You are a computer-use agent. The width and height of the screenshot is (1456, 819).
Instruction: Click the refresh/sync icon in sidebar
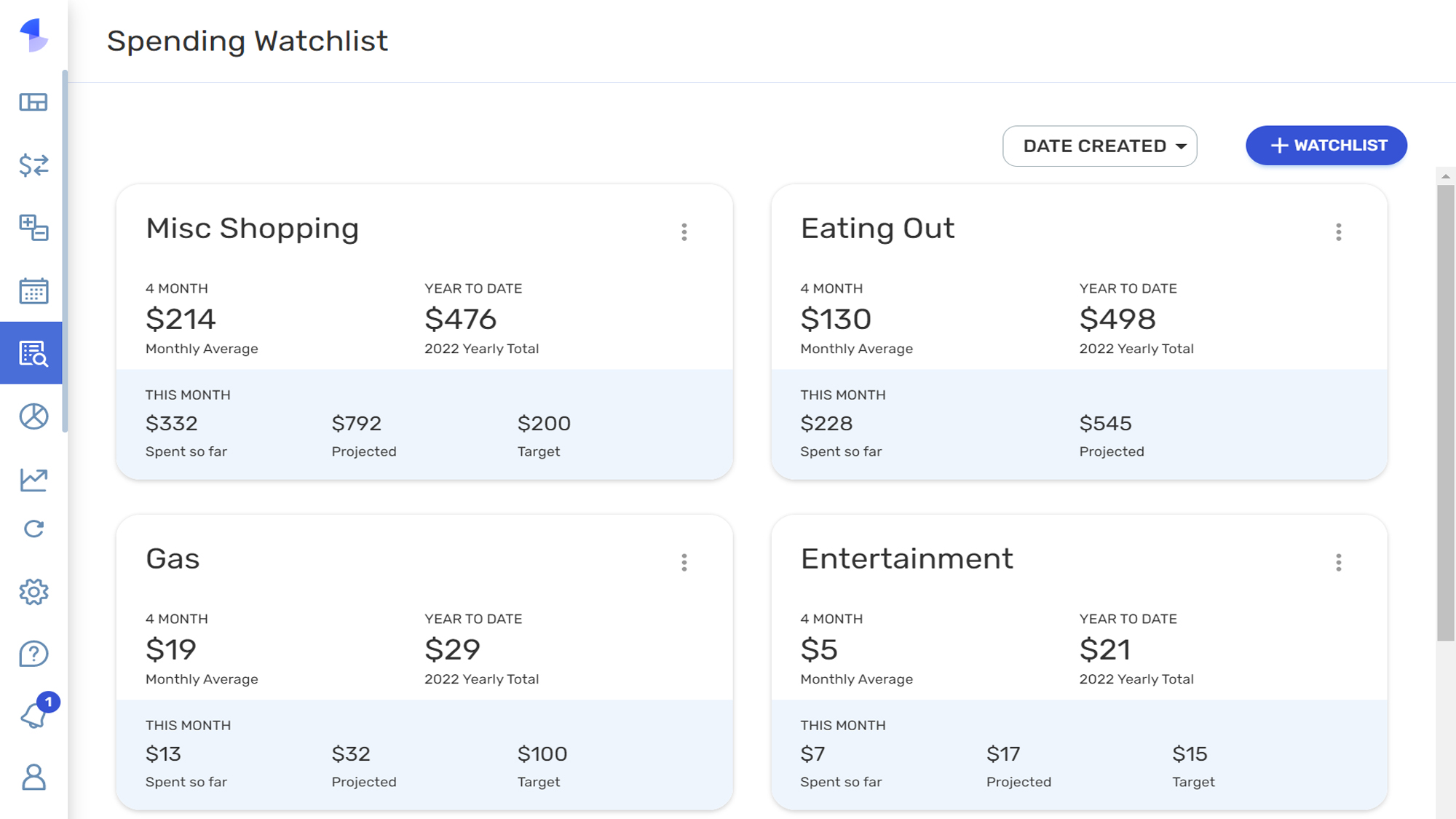tap(33, 528)
